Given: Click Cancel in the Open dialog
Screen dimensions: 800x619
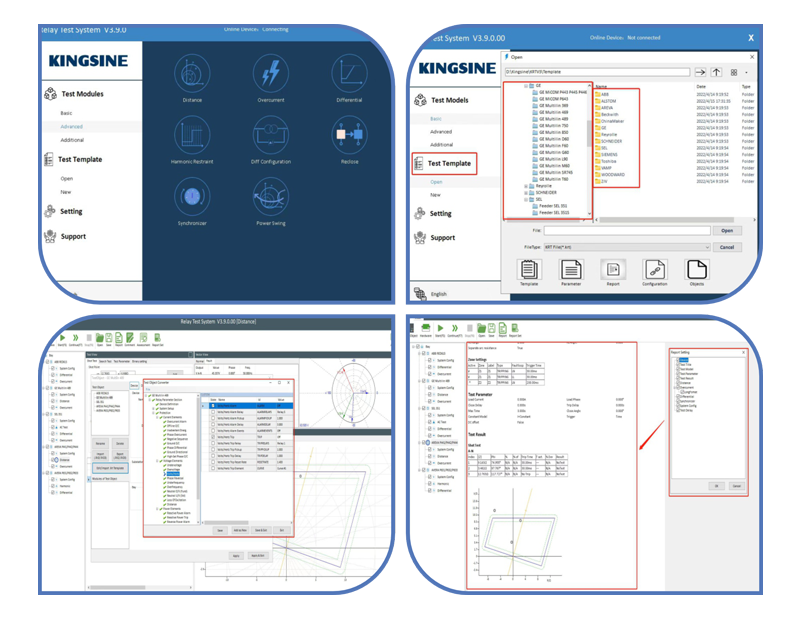Looking at the screenshot, I should point(727,247).
